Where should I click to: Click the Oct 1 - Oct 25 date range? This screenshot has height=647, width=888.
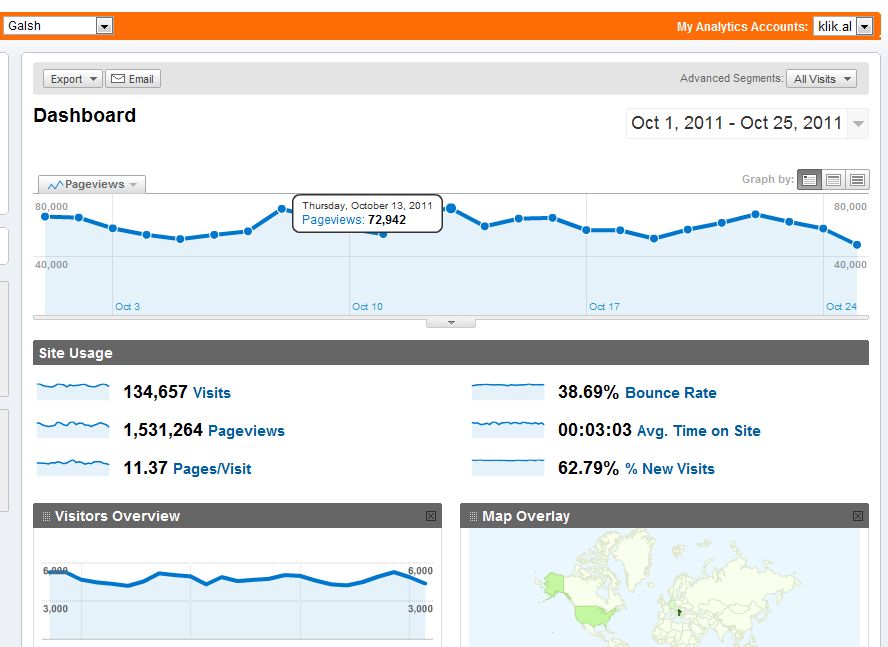tap(736, 123)
